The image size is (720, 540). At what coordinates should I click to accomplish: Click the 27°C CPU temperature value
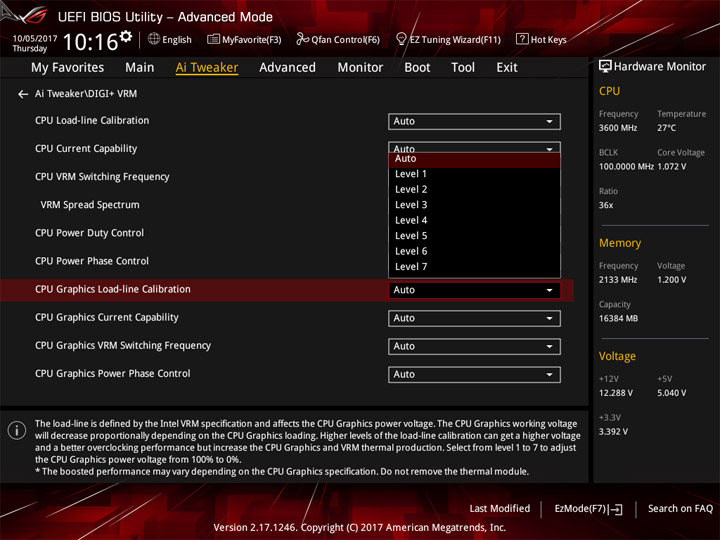[666, 128]
